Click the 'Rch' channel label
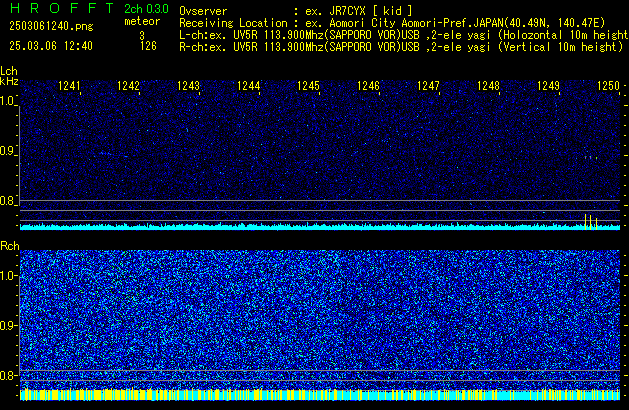 pos(10,246)
